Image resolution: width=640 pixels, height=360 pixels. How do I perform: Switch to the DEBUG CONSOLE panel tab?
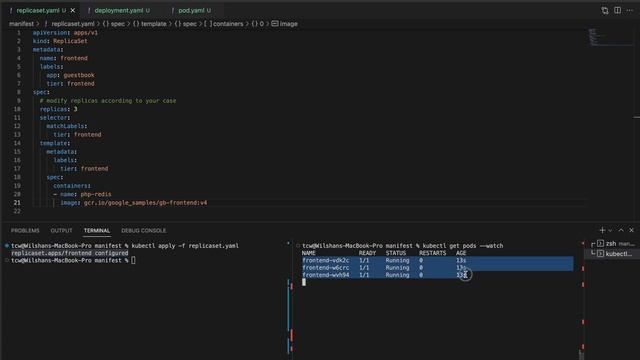coord(144,231)
